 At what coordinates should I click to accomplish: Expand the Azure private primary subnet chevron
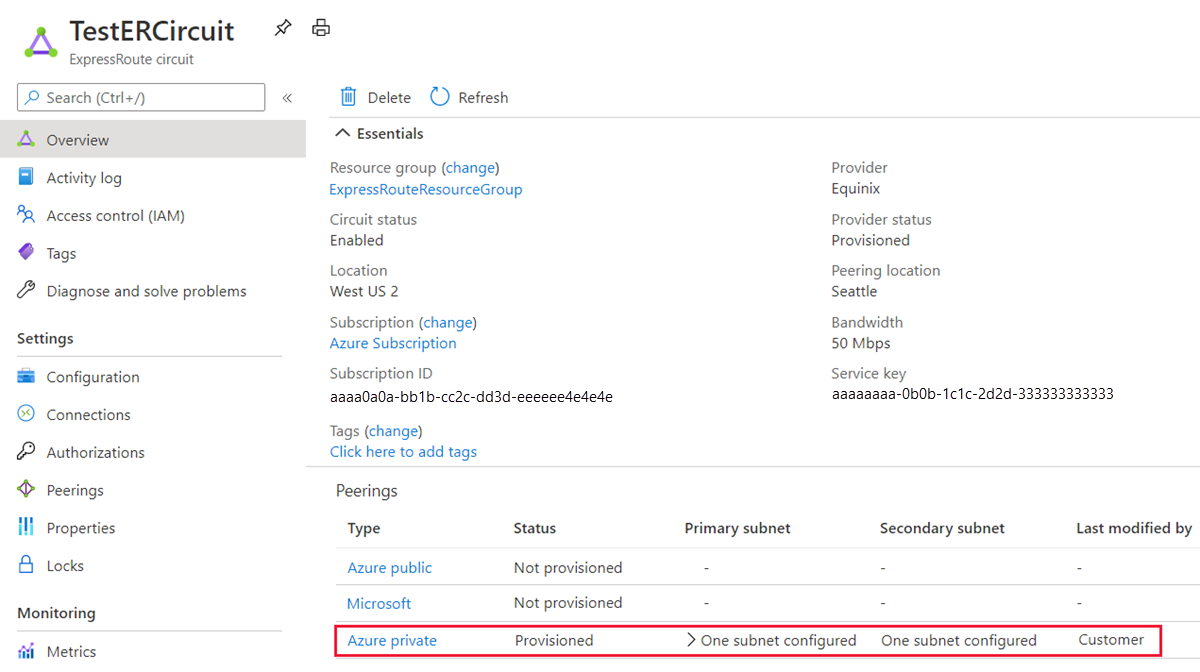point(691,640)
